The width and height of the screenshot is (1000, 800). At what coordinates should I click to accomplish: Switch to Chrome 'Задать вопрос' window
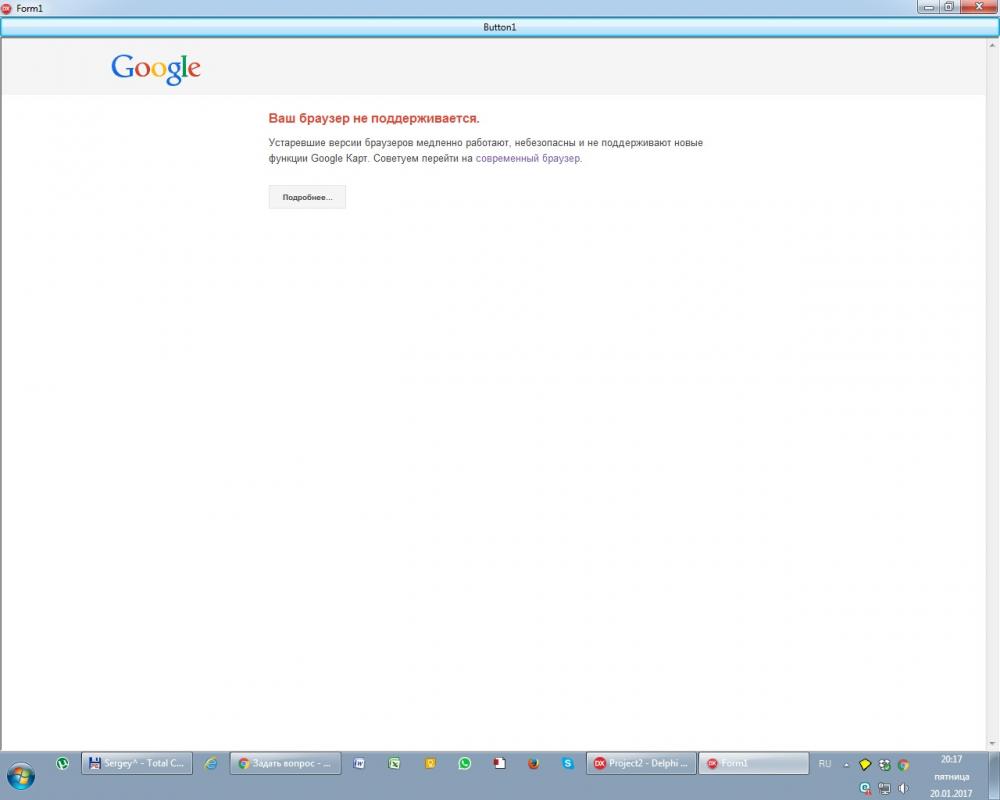pos(285,763)
